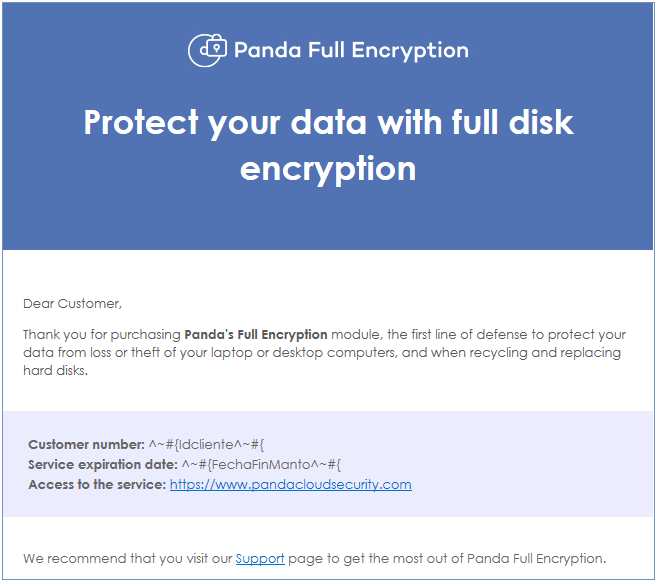
Task: Click the 'Thank you for purchasing' text
Action: tap(102, 335)
